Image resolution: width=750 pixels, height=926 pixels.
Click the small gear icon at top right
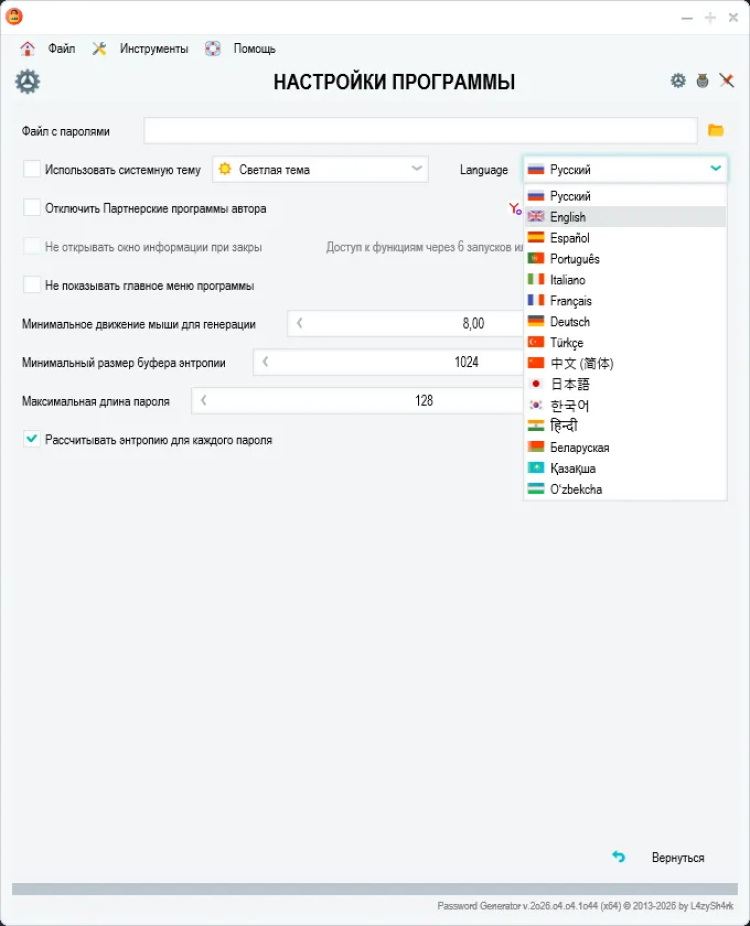pos(678,81)
